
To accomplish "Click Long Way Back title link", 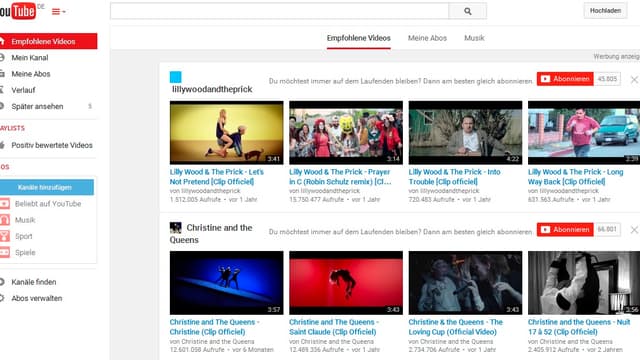I will point(576,177).
